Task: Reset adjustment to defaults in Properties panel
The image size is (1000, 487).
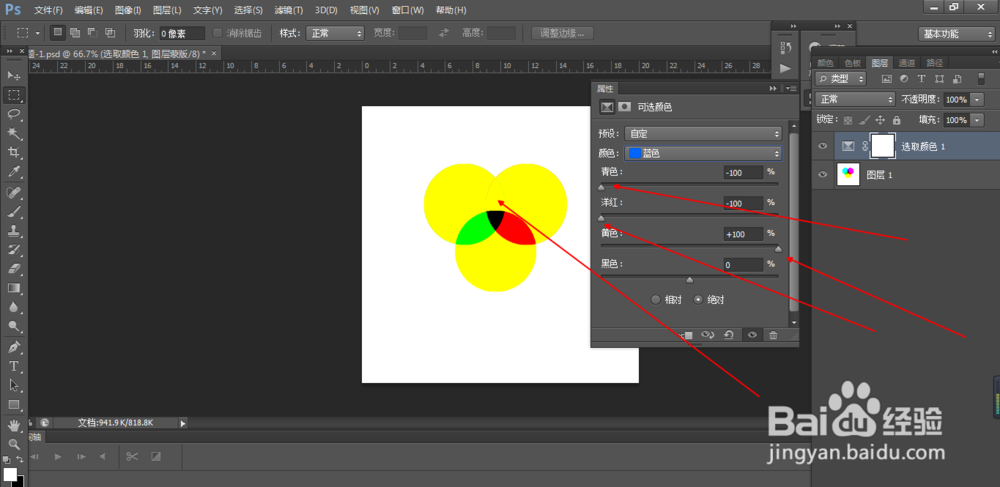Action: coord(728,335)
